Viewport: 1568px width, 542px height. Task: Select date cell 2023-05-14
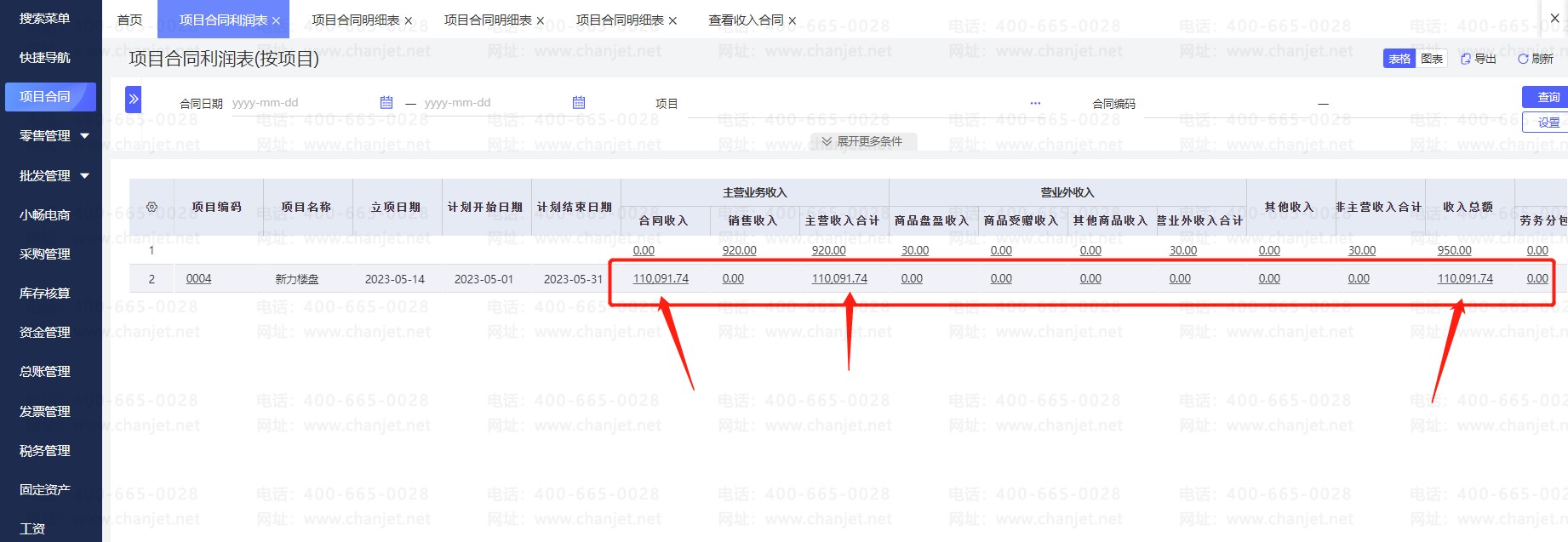coord(395,279)
